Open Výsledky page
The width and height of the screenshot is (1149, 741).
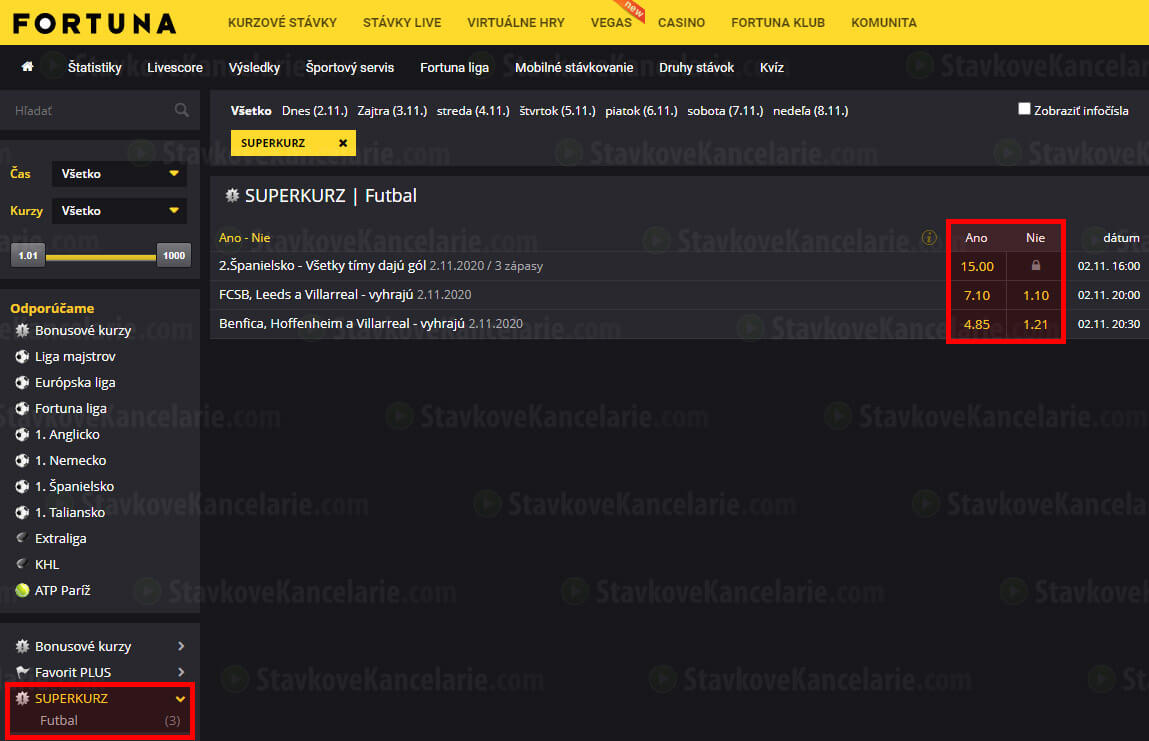pyautogui.click(x=254, y=67)
